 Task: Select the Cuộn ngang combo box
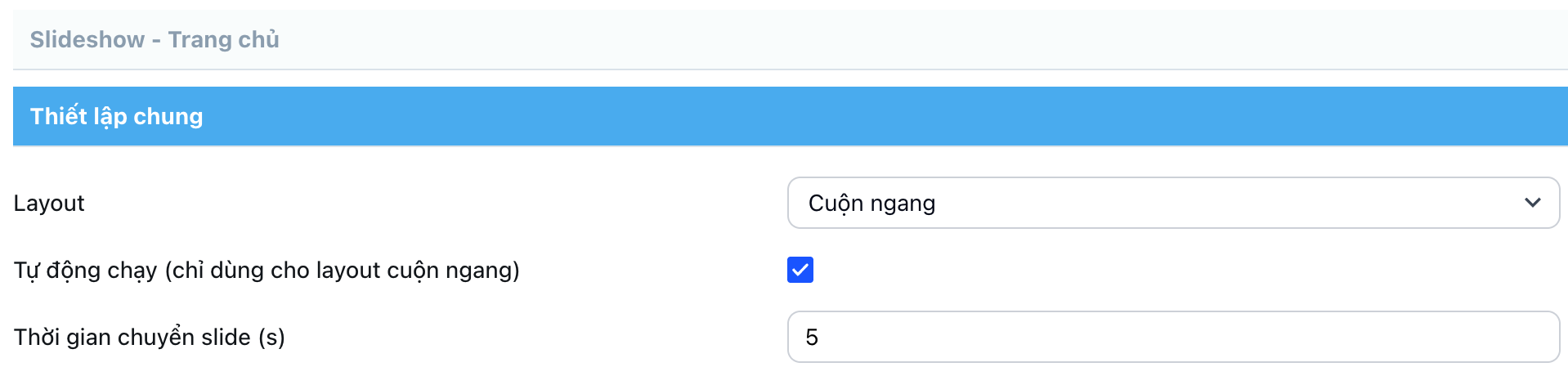point(1172,203)
